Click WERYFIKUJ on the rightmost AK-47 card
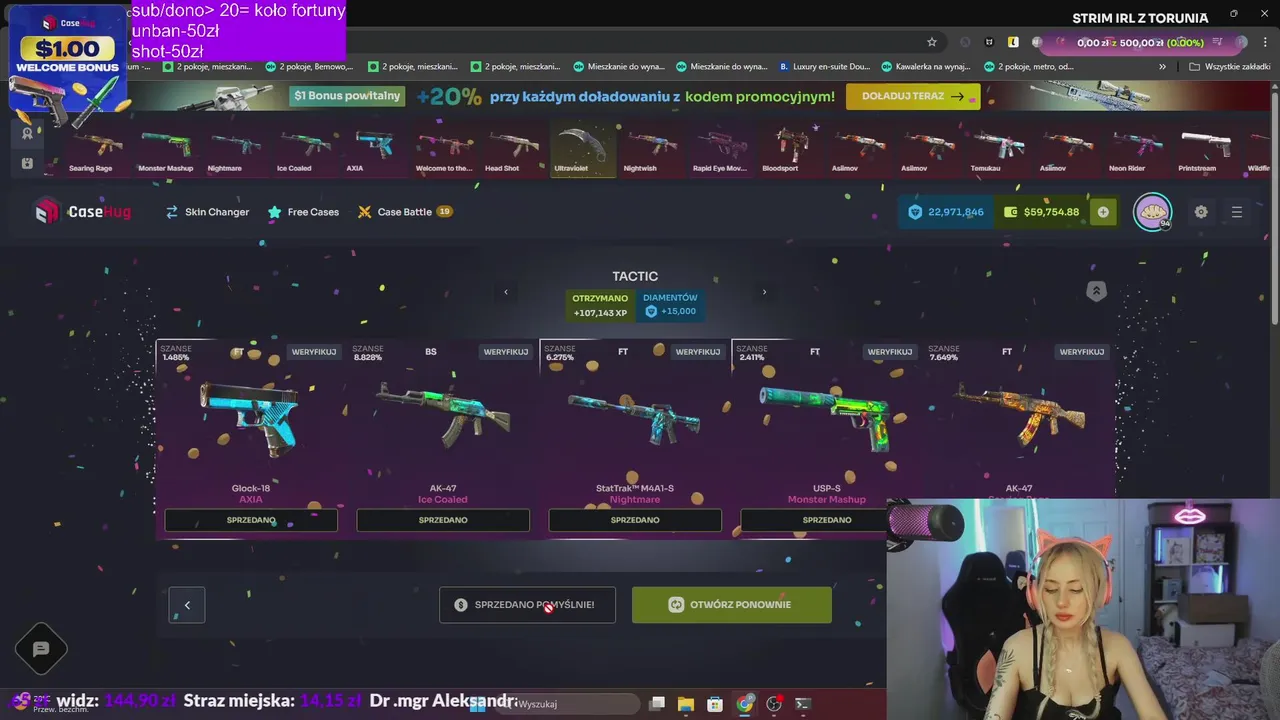Screen dimensions: 1280x720 pos(1082,352)
